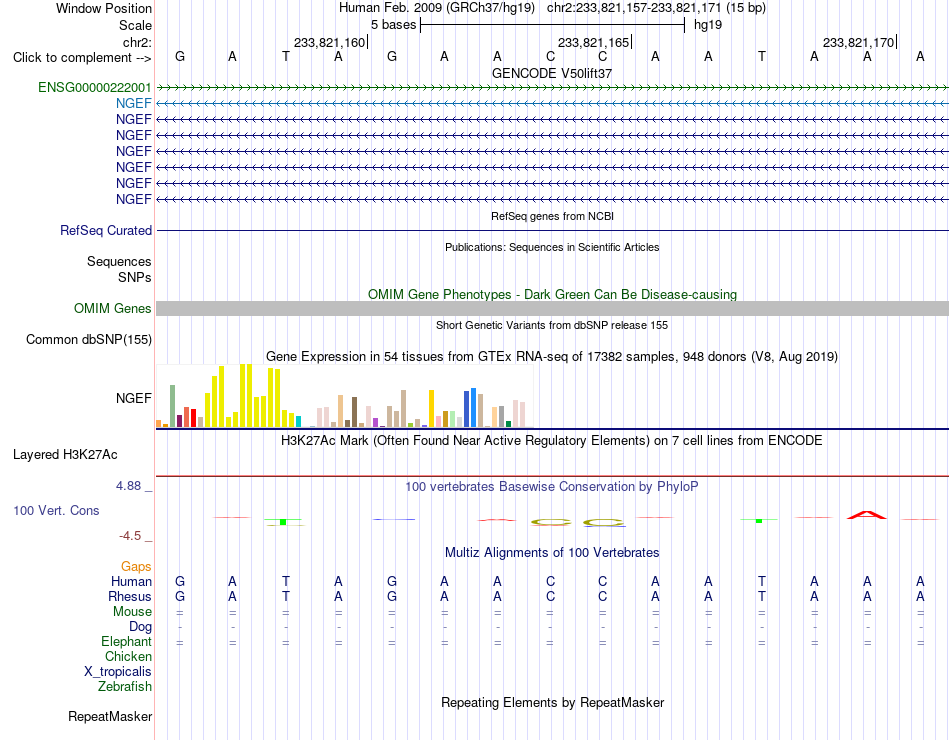The height and width of the screenshot is (740, 950).
Task: Click the OMIM Gene Phenotypes green title
Action: pyautogui.click(x=552, y=295)
